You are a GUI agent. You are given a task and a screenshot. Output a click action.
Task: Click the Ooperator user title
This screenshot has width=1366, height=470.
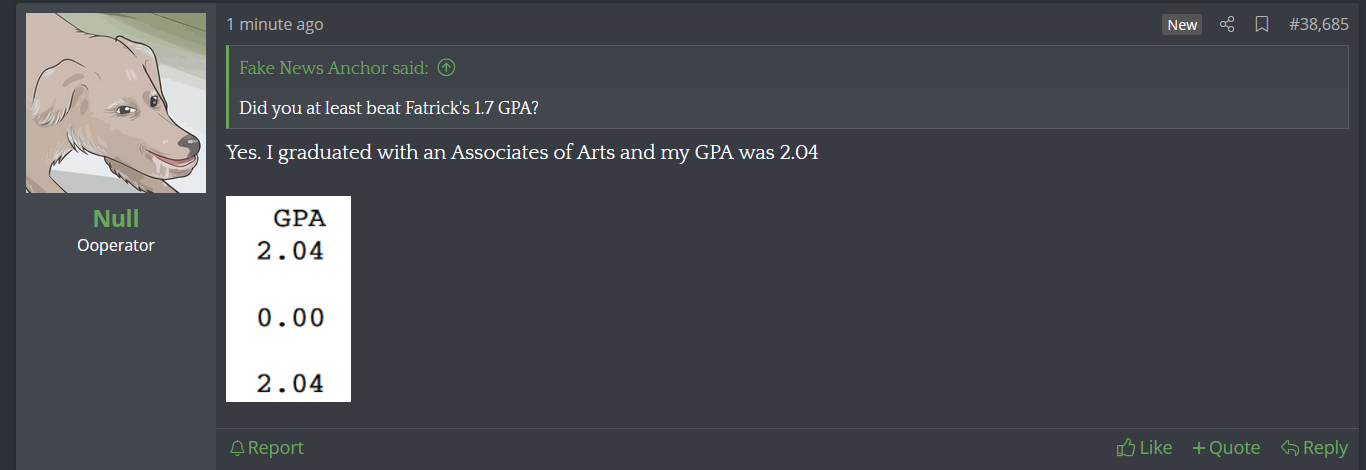[116, 245]
